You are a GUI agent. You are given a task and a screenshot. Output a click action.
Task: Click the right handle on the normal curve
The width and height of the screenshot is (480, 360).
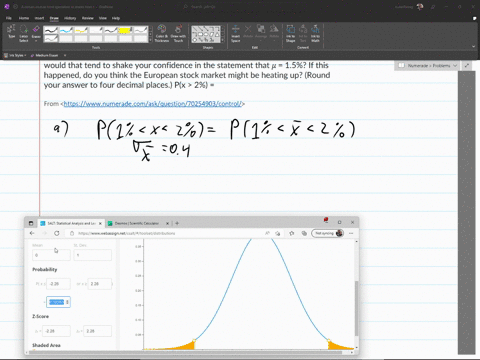329,340
